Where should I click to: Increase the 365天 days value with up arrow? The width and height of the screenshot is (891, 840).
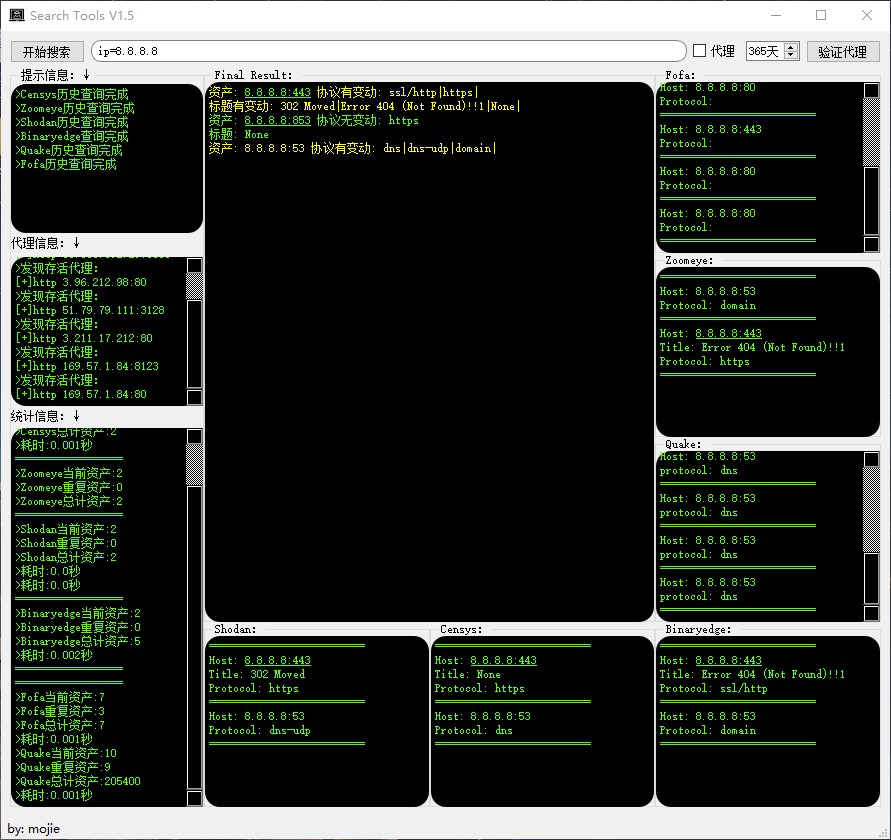tap(792, 47)
